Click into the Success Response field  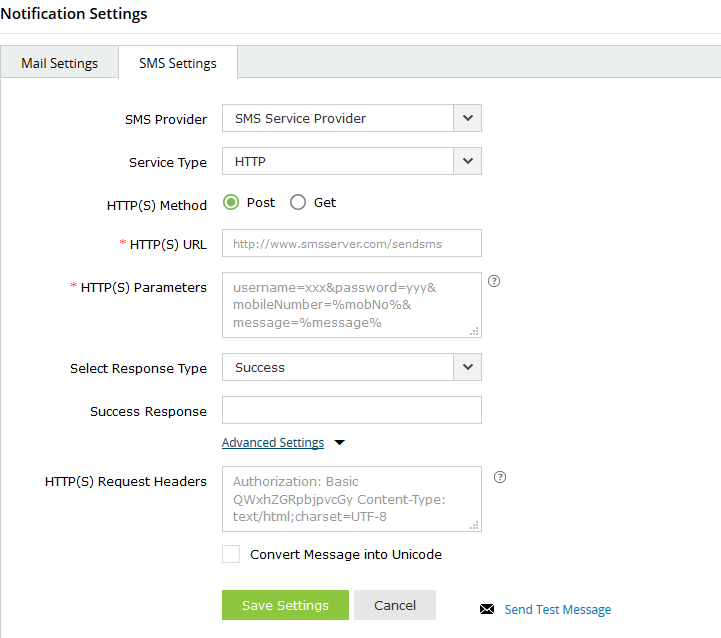click(352, 410)
